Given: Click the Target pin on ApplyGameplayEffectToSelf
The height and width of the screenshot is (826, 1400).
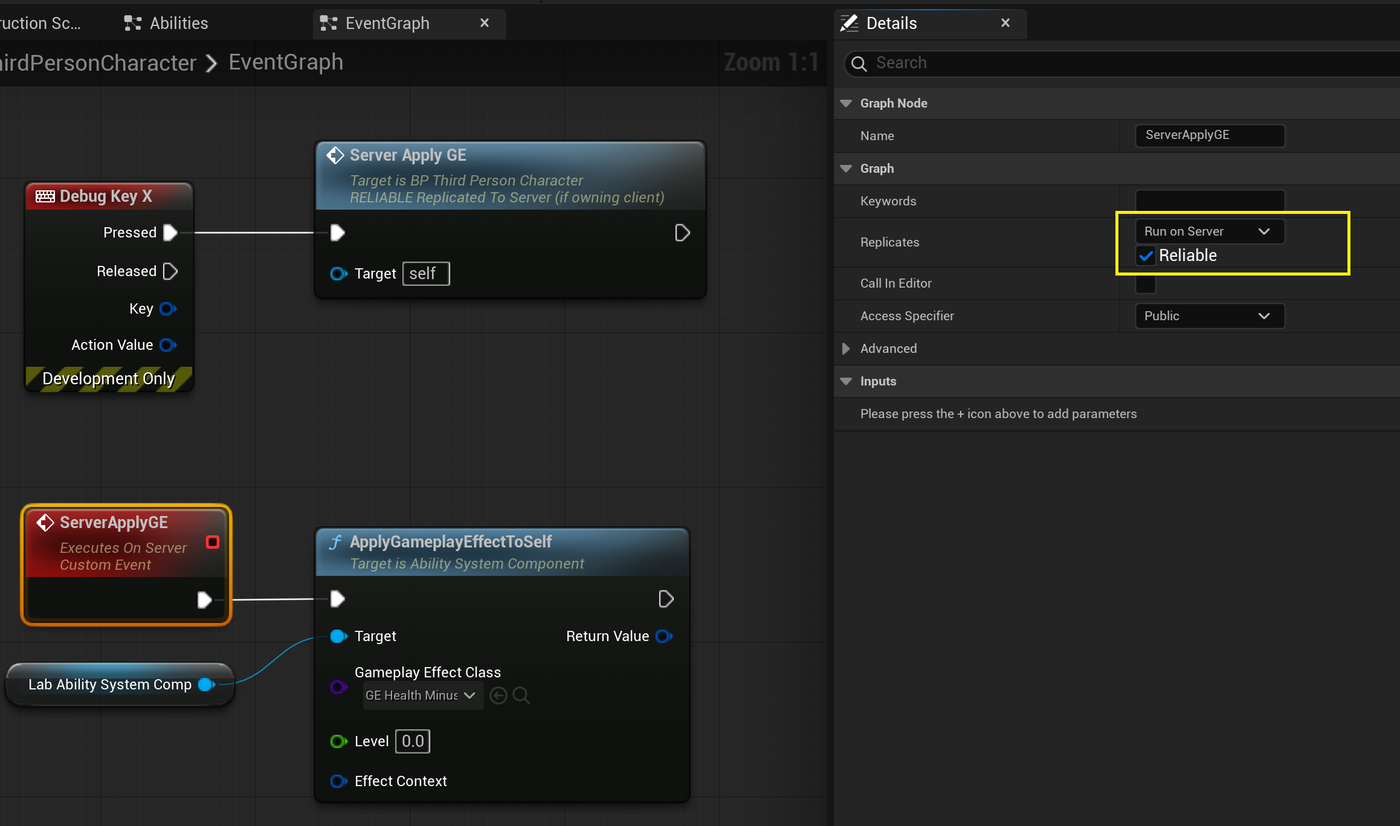Looking at the screenshot, I should tap(338, 636).
